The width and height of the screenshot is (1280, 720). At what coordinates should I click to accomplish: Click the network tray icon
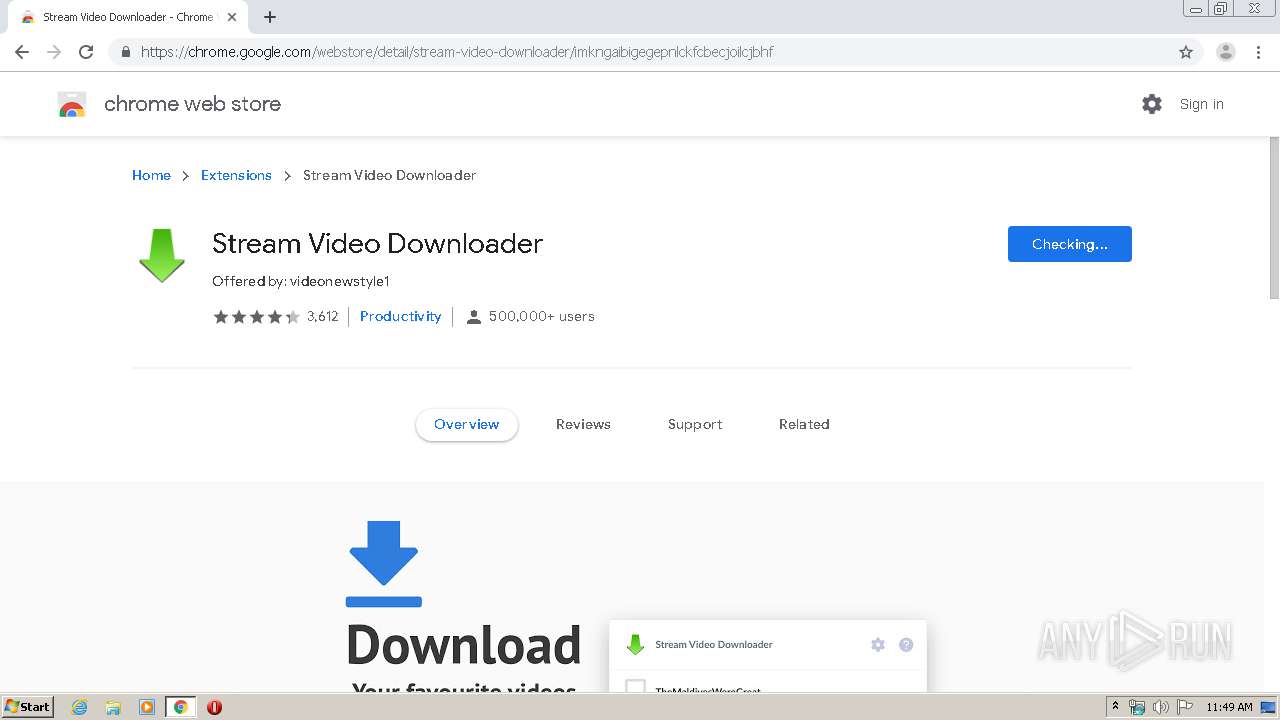pos(1137,707)
